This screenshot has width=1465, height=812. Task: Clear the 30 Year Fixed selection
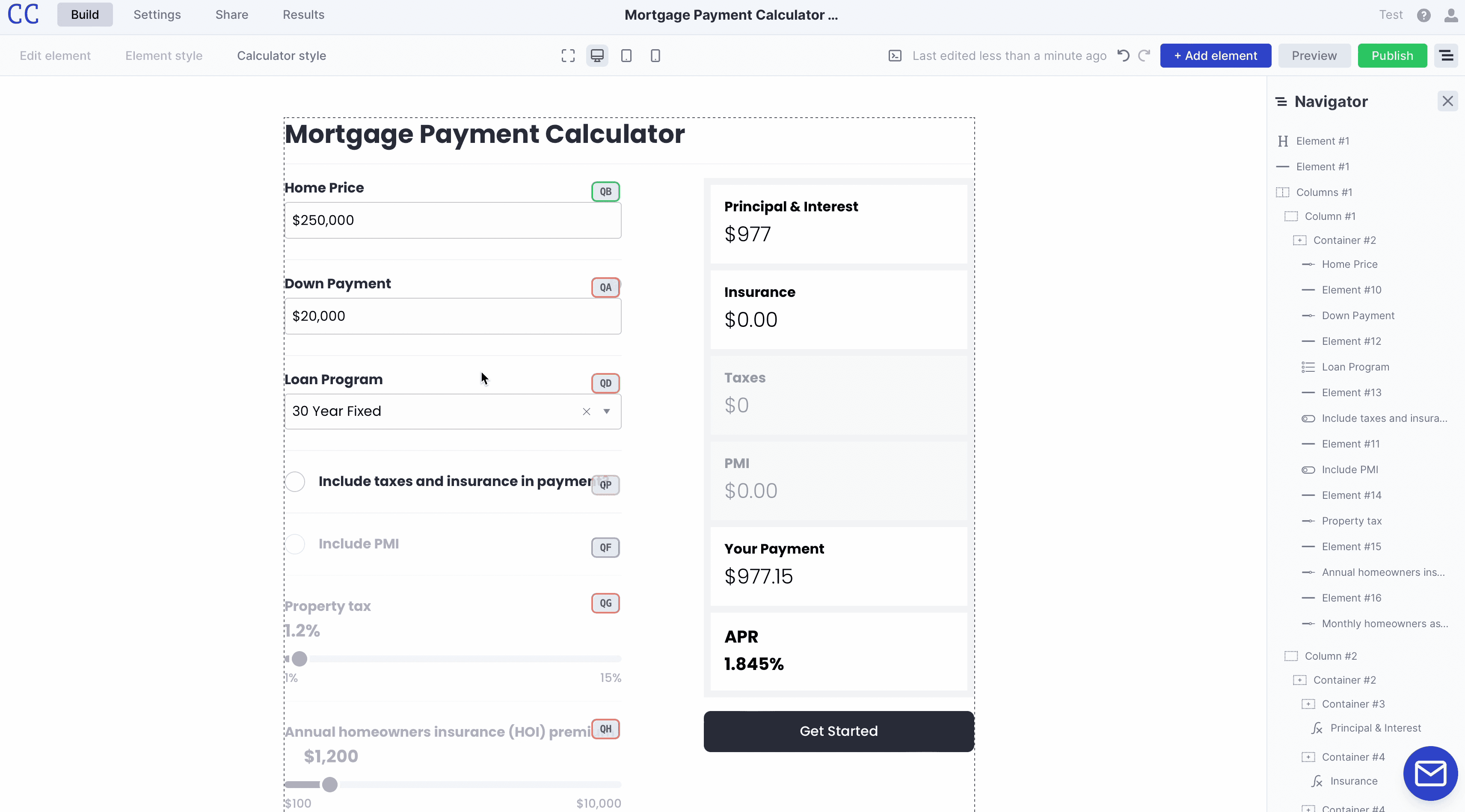pyautogui.click(x=586, y=411)
